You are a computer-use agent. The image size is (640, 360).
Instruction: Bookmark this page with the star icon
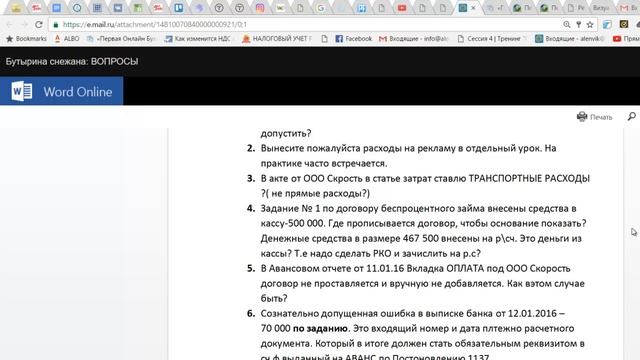click(x=590, y=24)
